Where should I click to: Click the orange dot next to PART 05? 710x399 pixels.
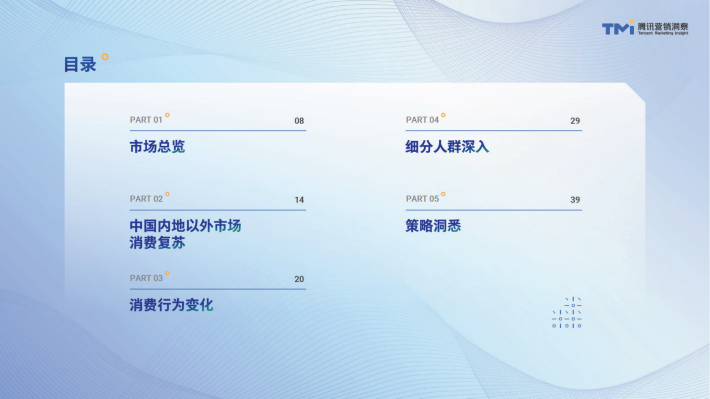tap(443, 194)
